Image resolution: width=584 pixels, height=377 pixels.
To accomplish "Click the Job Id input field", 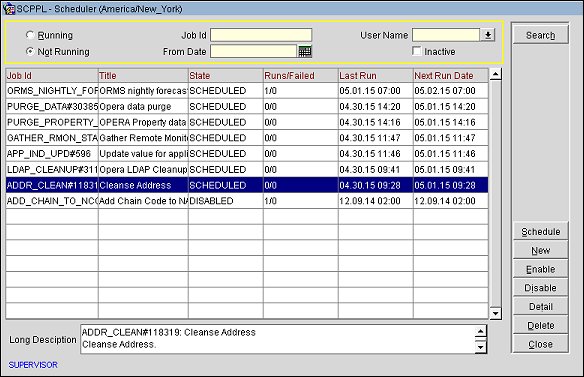I will (x=261, y=35).
